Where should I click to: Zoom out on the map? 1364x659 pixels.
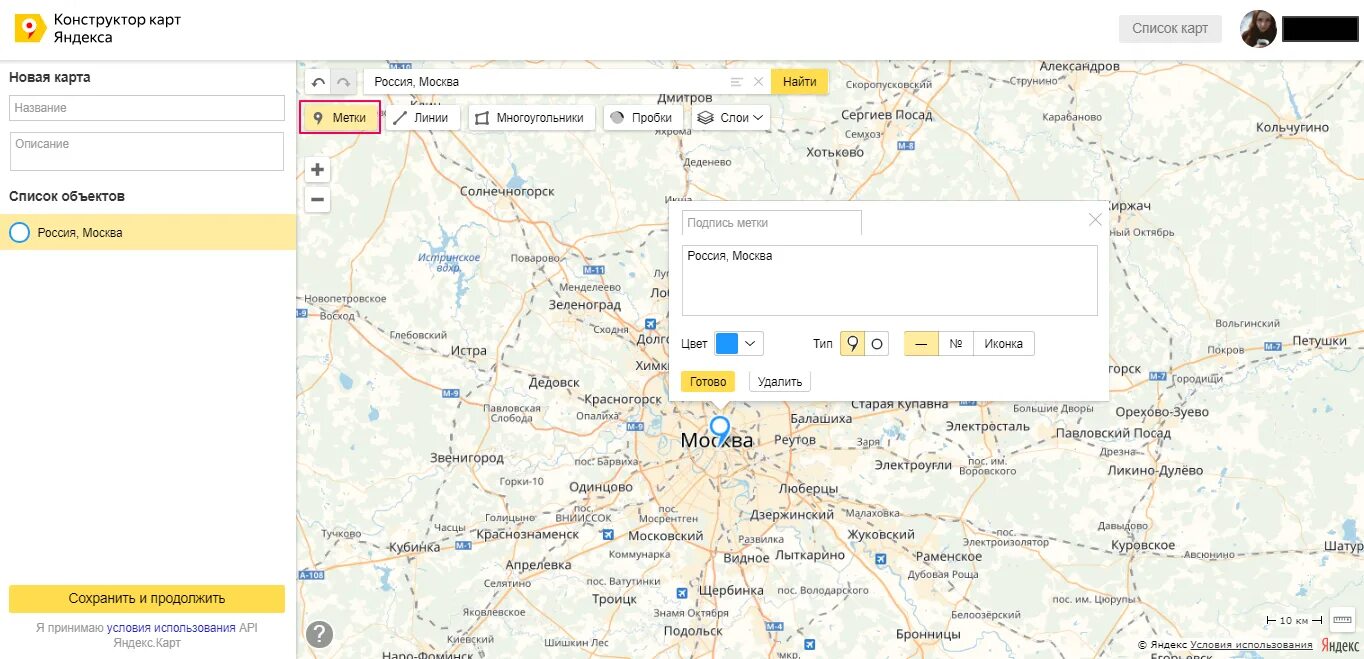point(317,200)
